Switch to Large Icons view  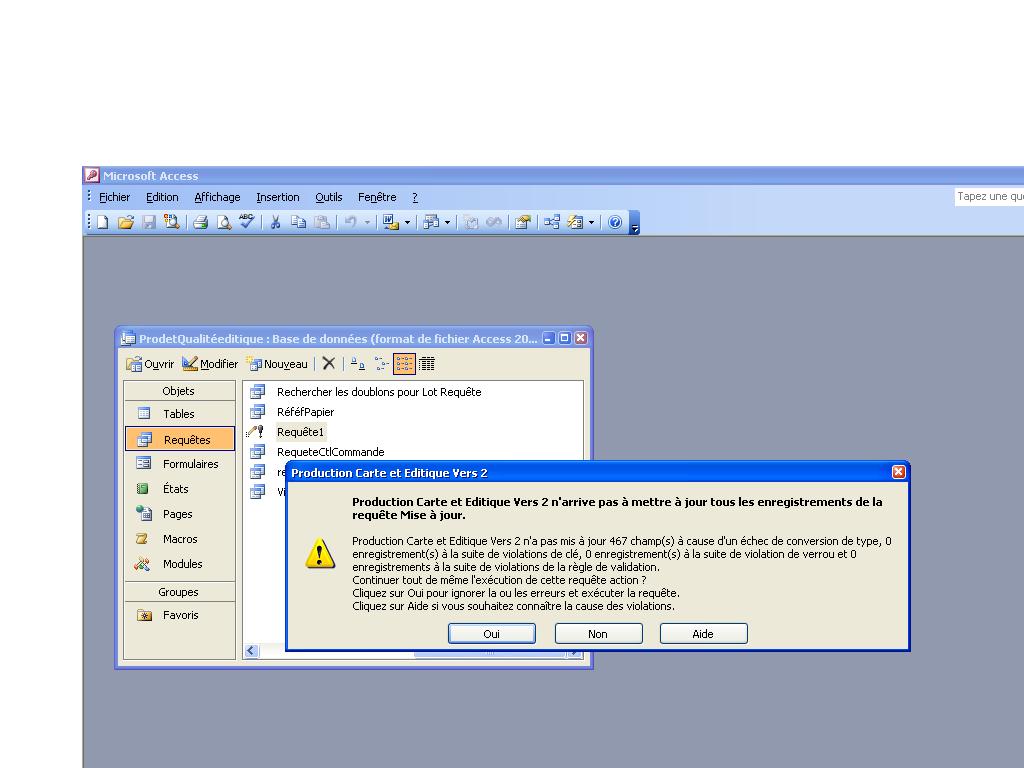click(357, 364)
